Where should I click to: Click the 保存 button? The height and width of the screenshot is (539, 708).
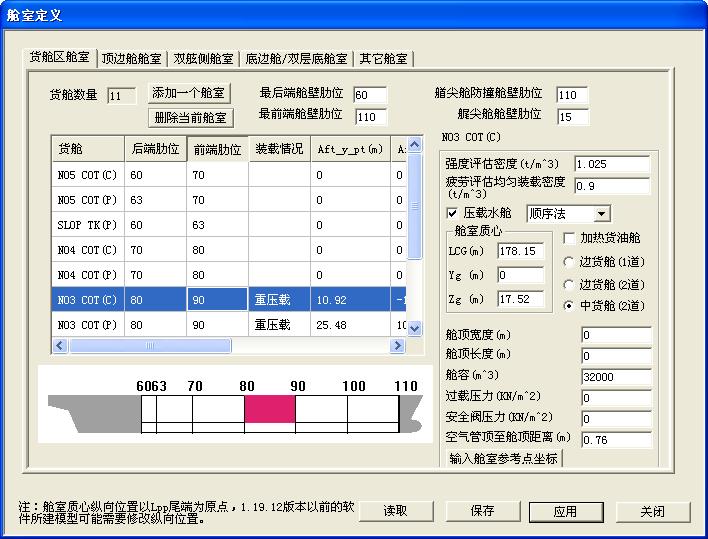point(482,511)
